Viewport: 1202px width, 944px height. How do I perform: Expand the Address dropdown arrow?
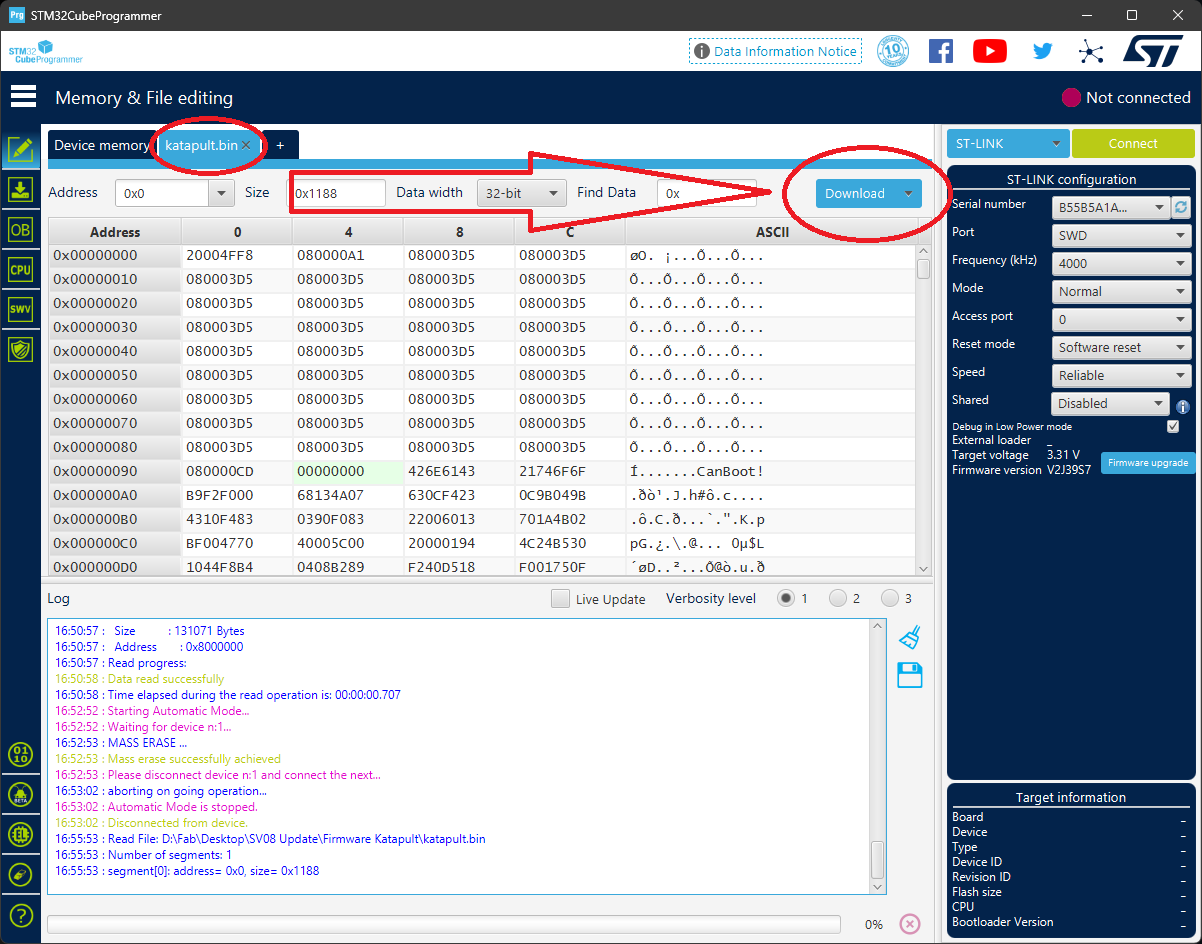click(x=221, y=193)
